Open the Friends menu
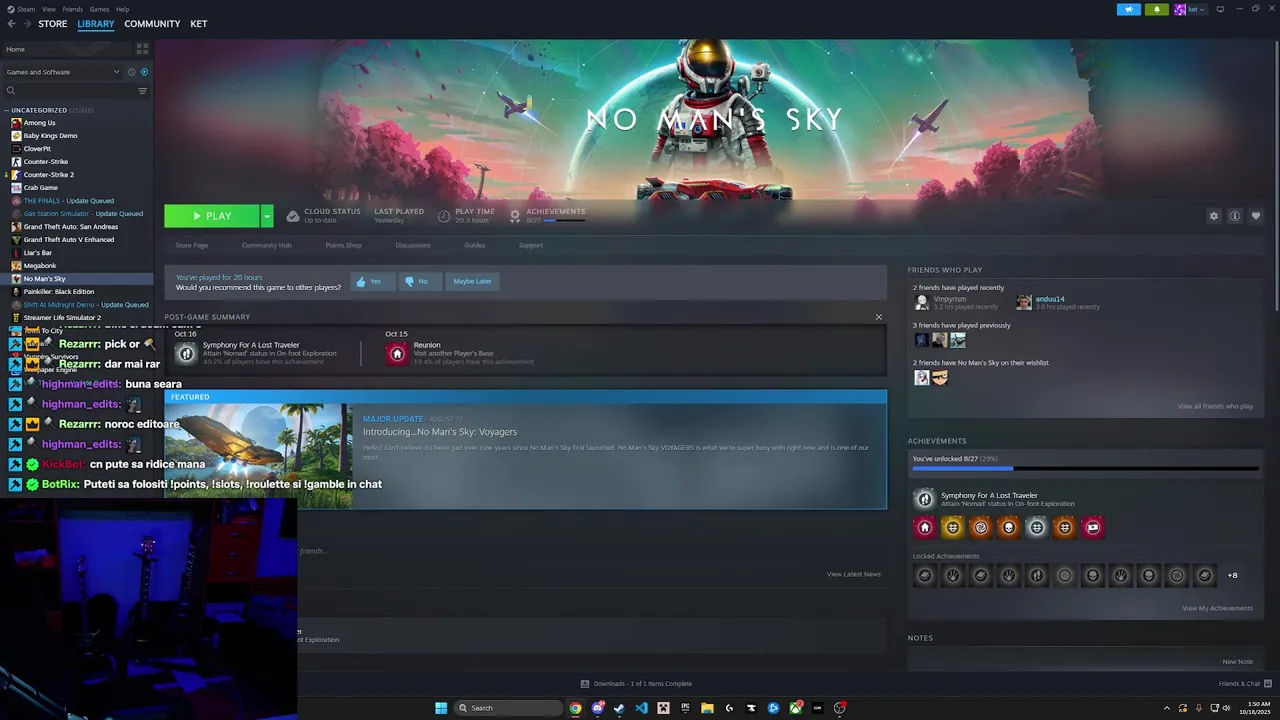The height and width of the screenshot is (720, 1280). pyautogui.click(x=72, y=9)
